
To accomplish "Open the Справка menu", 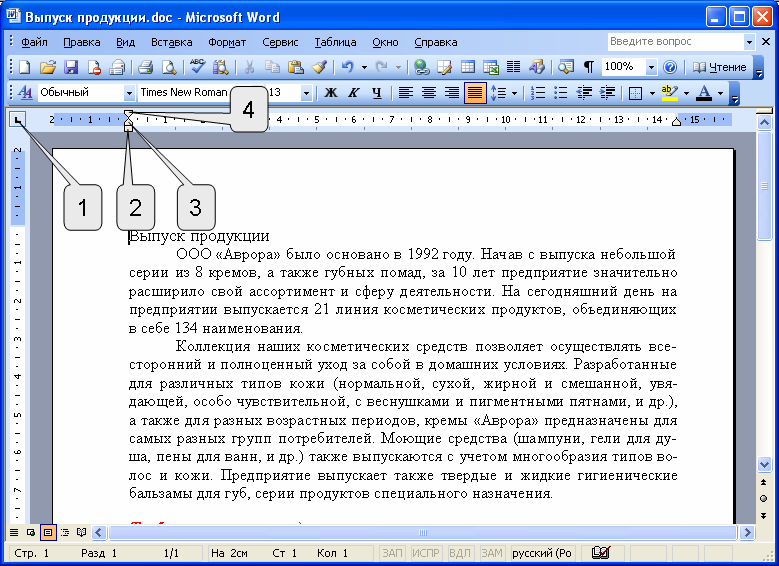I will point(436,42).
